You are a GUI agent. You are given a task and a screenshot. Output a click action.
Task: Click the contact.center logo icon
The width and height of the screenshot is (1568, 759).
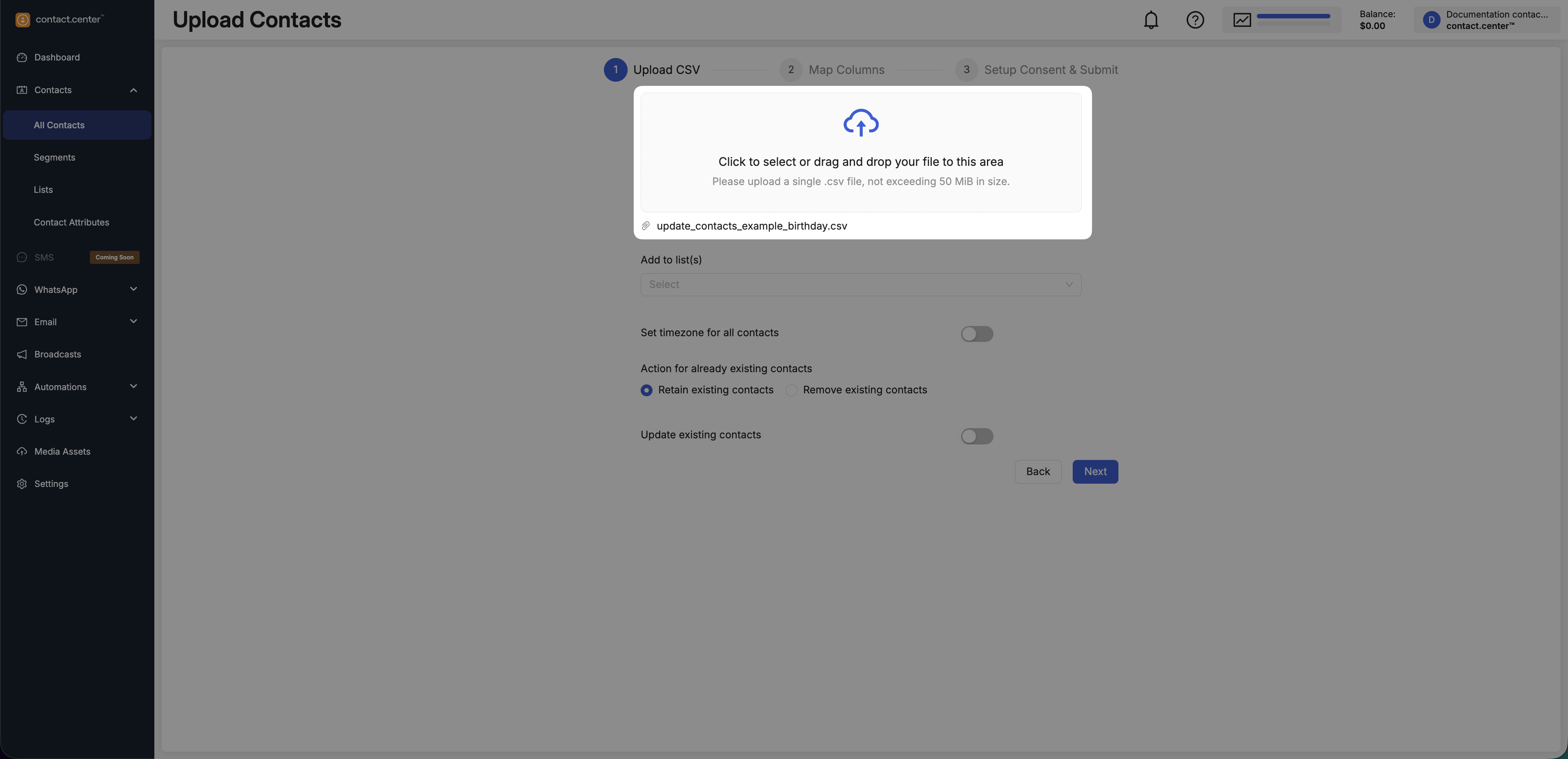click(22, 20)
